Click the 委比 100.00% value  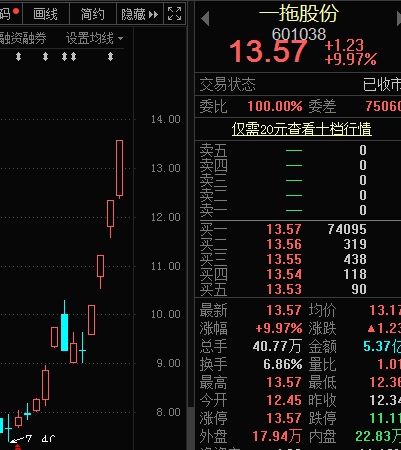pos(275,106)
